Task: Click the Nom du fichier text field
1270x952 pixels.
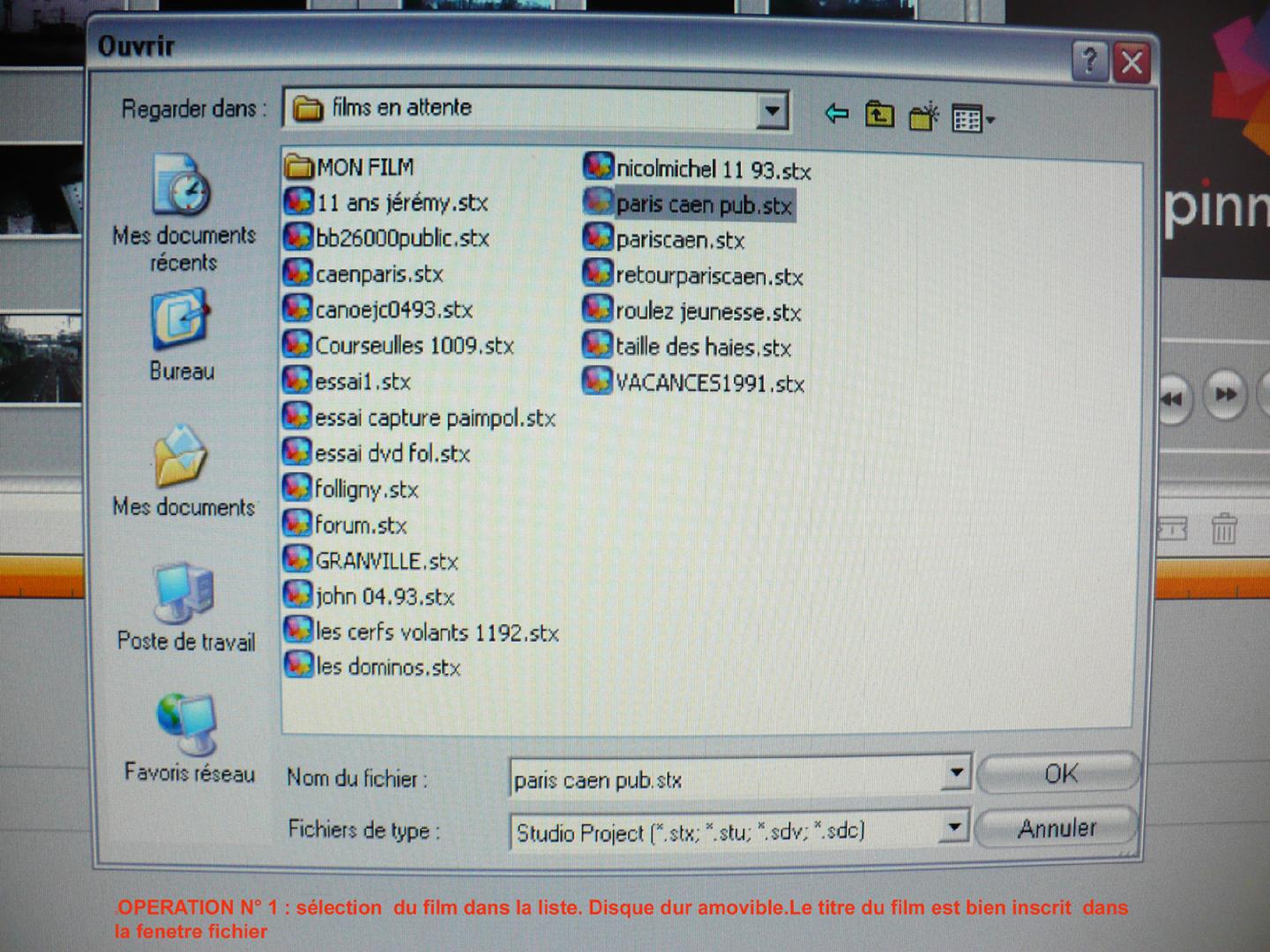Action: click(x=726, y=779)
